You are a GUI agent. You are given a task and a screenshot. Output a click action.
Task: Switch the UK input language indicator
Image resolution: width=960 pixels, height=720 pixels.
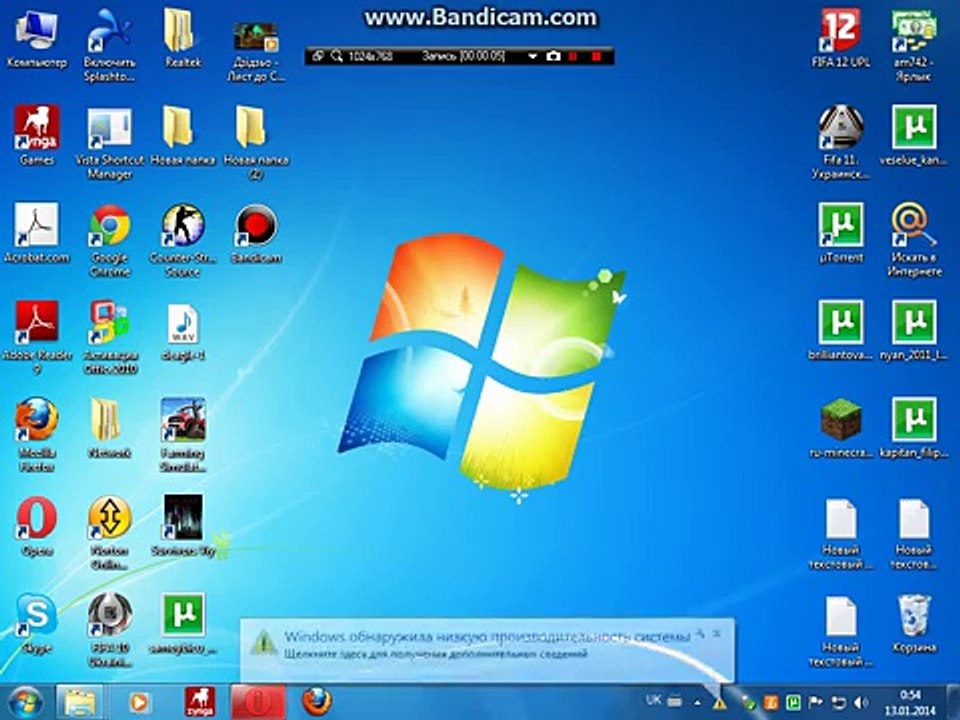pyautogui.click(x=653, y=700)
